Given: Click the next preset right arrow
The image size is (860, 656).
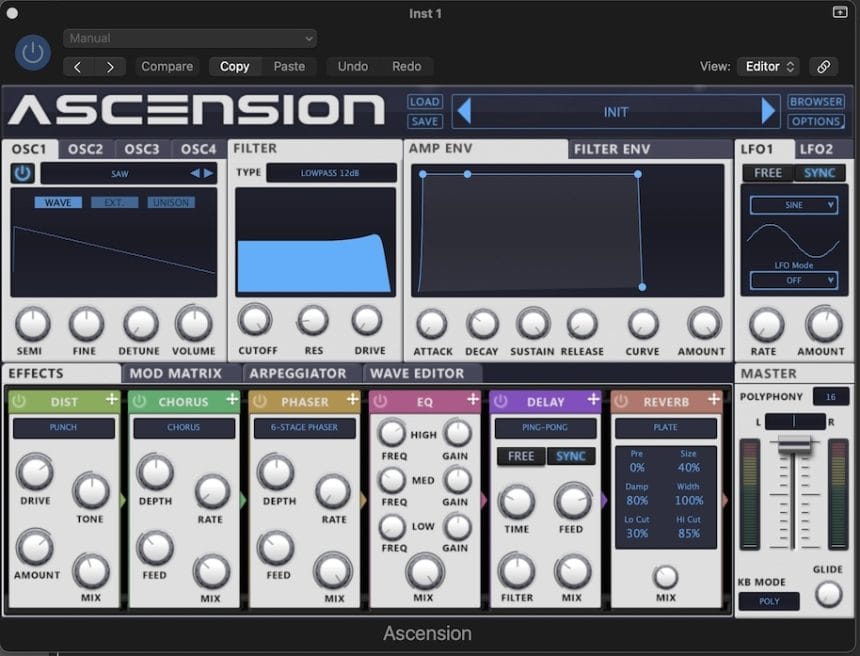Looking at the screenshot, I should click(x=768, y=111).
